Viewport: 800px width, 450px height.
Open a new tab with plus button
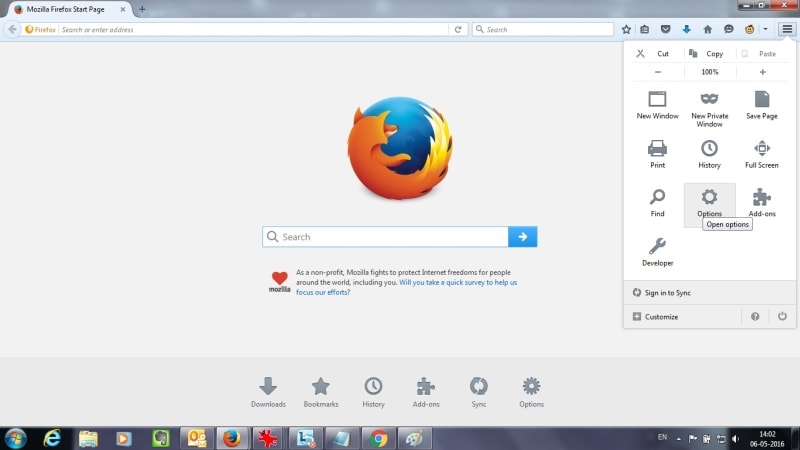[142, 9]
